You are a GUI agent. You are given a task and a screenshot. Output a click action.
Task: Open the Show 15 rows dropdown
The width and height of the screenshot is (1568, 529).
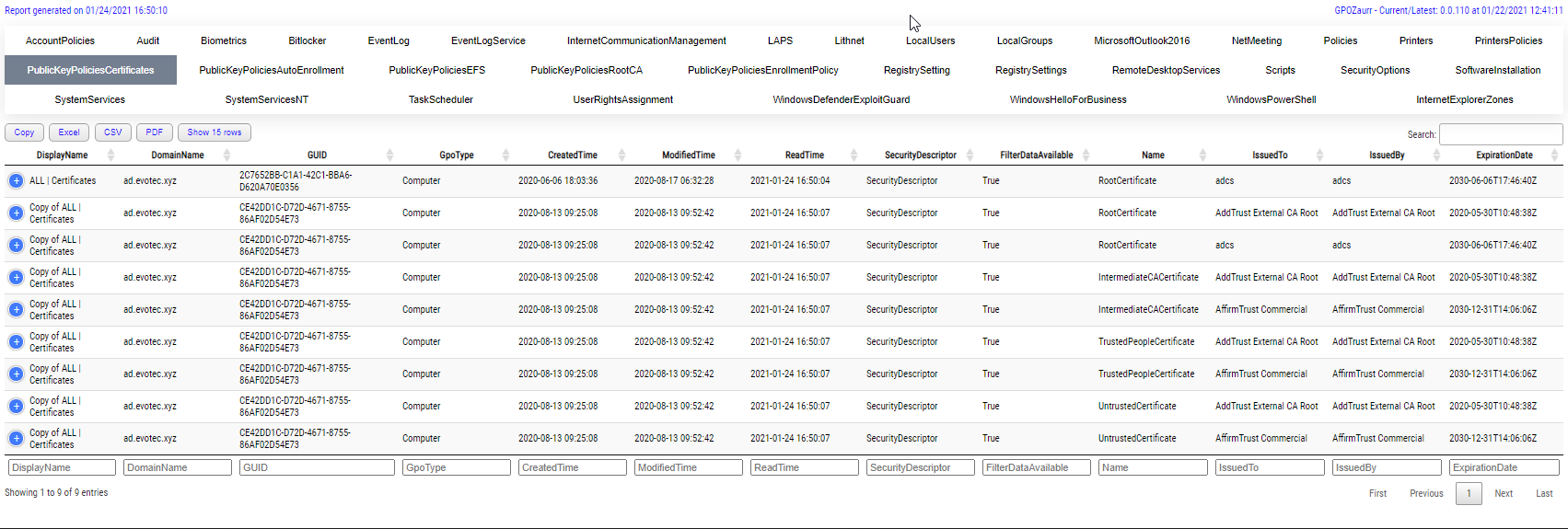click(x=214, y=132)
